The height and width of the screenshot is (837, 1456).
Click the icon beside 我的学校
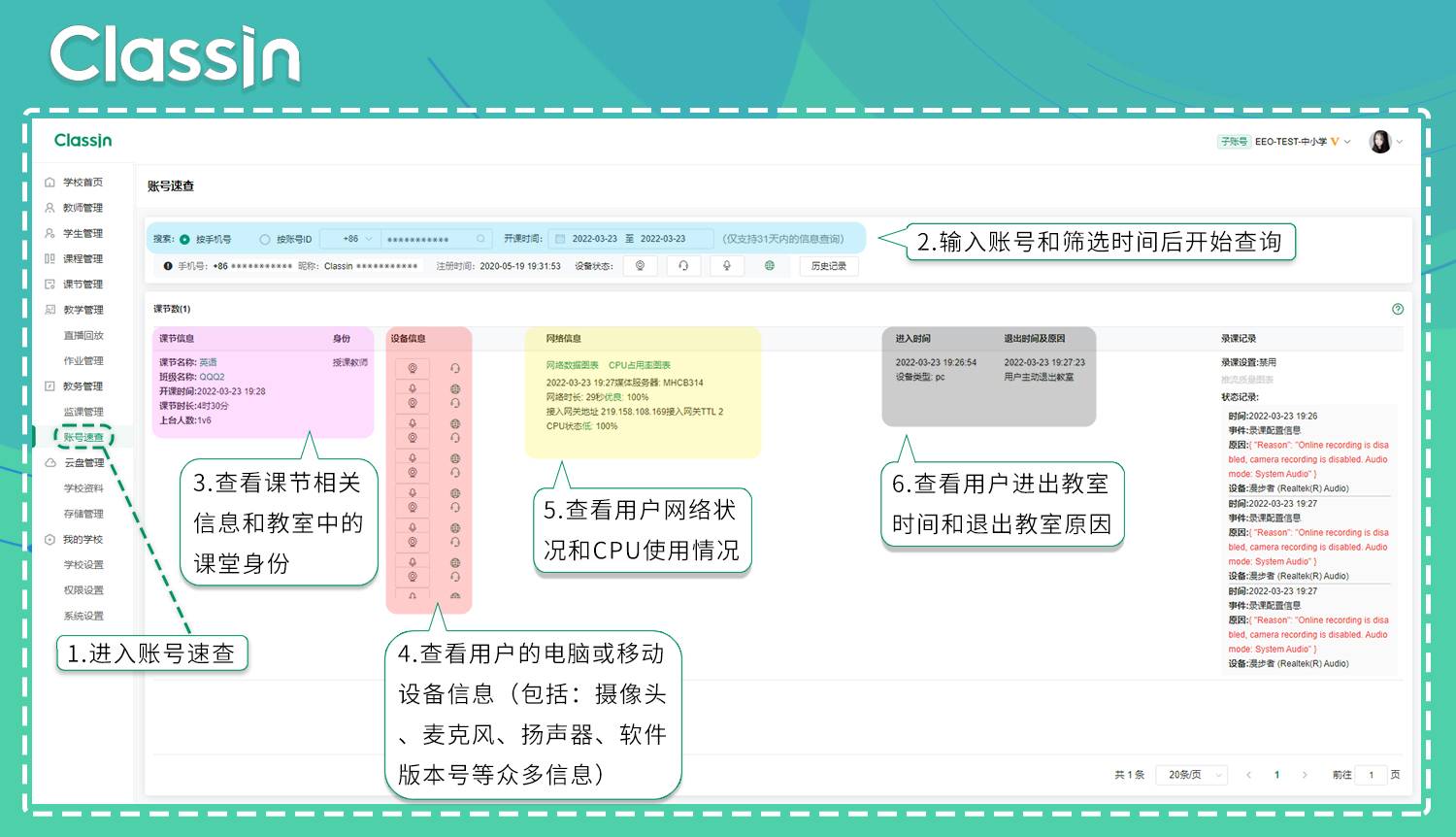[x=50, y=540]
